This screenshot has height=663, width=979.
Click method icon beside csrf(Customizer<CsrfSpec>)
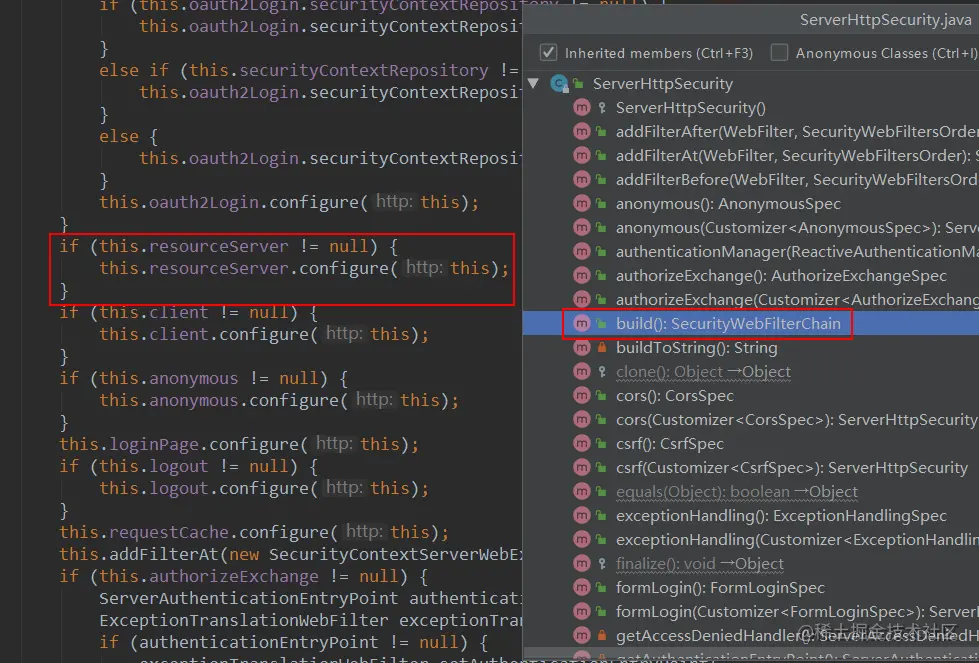point(582,468)
